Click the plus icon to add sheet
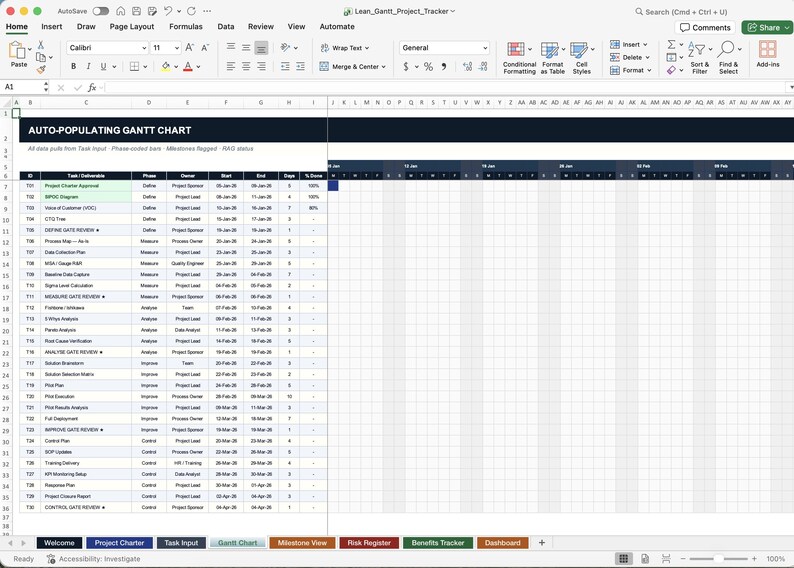Viewport: 794px width, 568px height. click(x=542, y=543)
